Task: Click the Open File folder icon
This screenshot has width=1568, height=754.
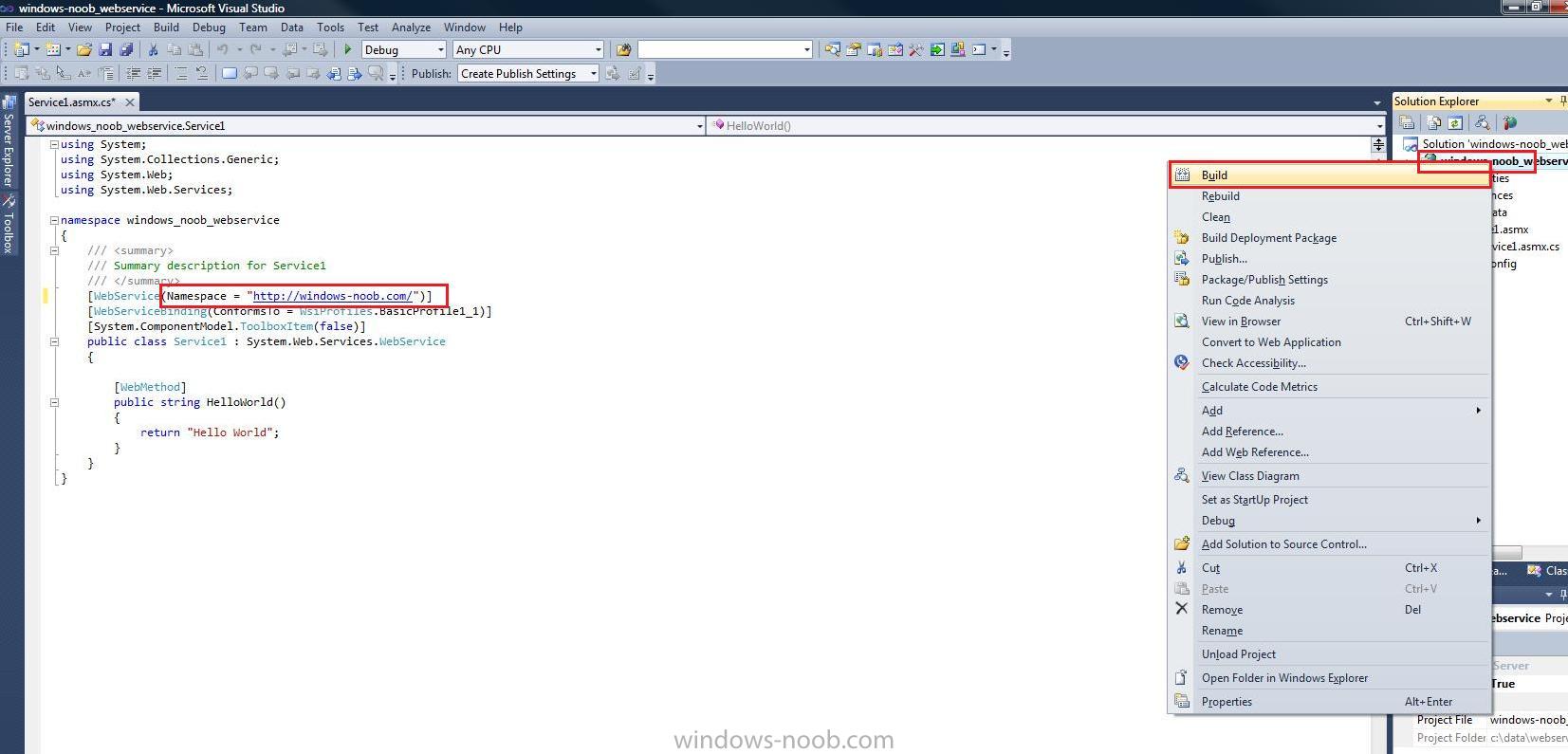Action: (x=84, y=49)
